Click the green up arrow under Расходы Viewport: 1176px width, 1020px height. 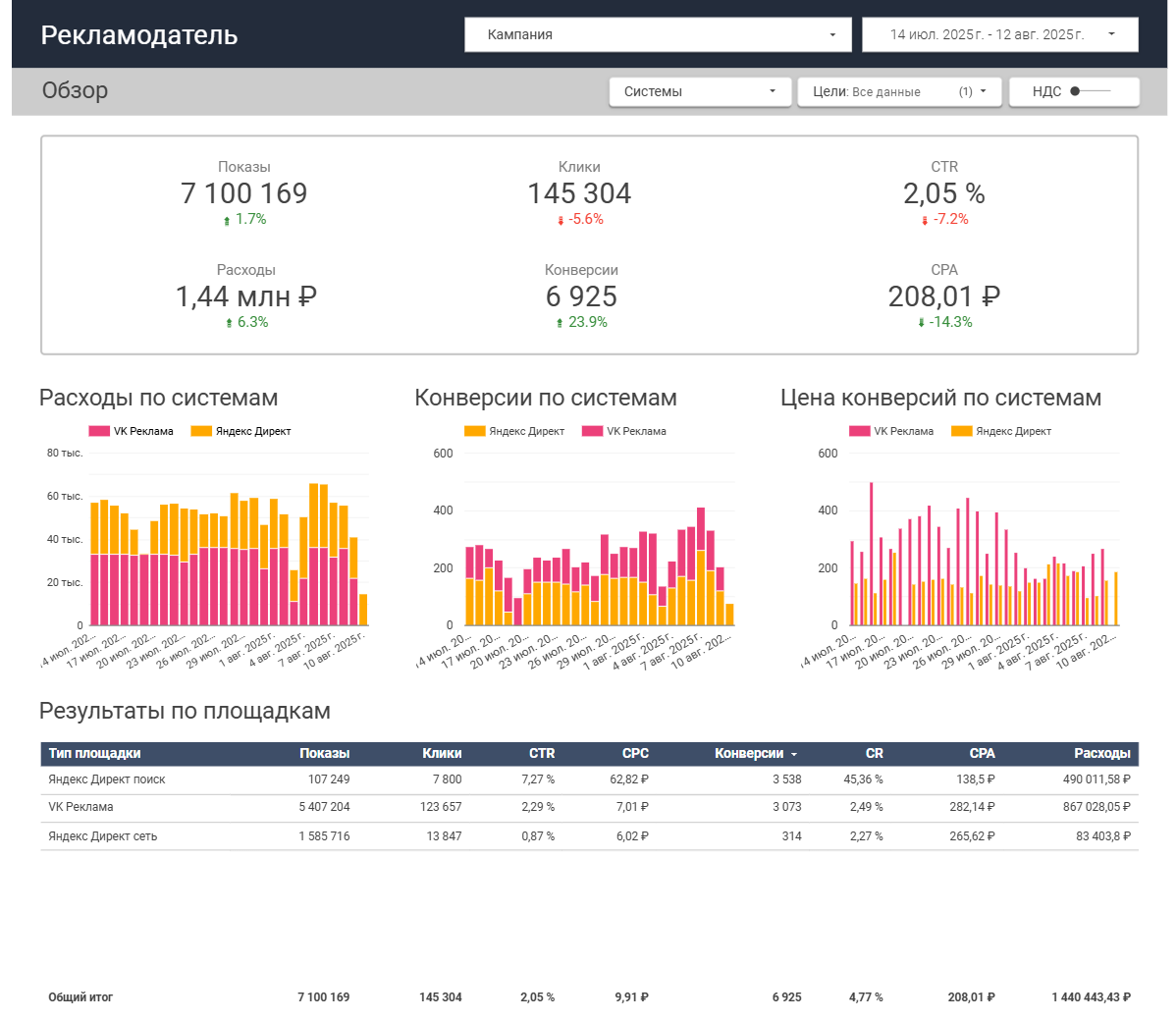(x=229, y=323)
